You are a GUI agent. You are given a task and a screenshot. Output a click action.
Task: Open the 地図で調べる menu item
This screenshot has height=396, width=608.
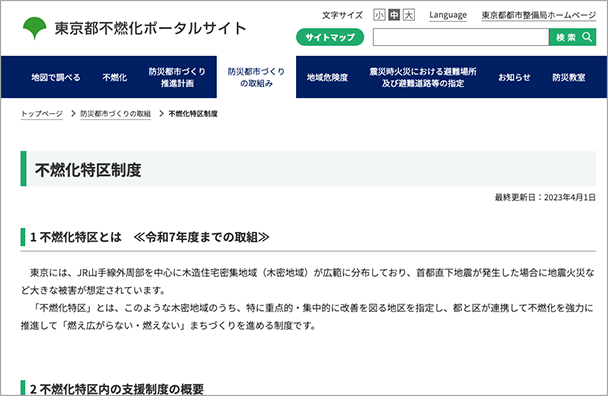click(x=56, y=77)
